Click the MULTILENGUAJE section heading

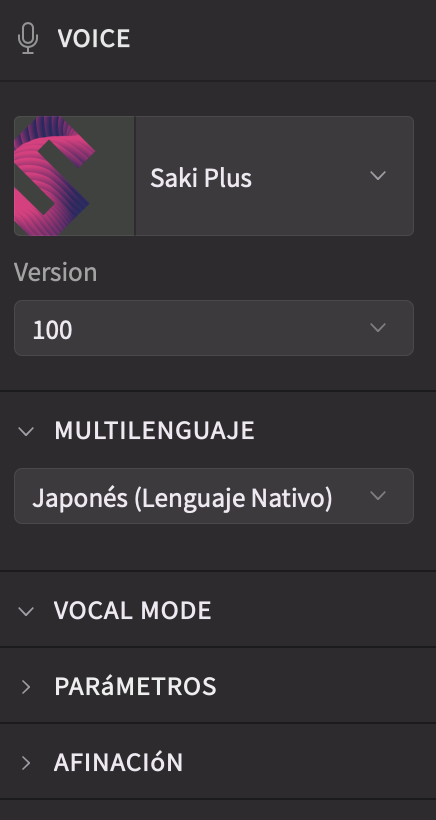[154, 430]
